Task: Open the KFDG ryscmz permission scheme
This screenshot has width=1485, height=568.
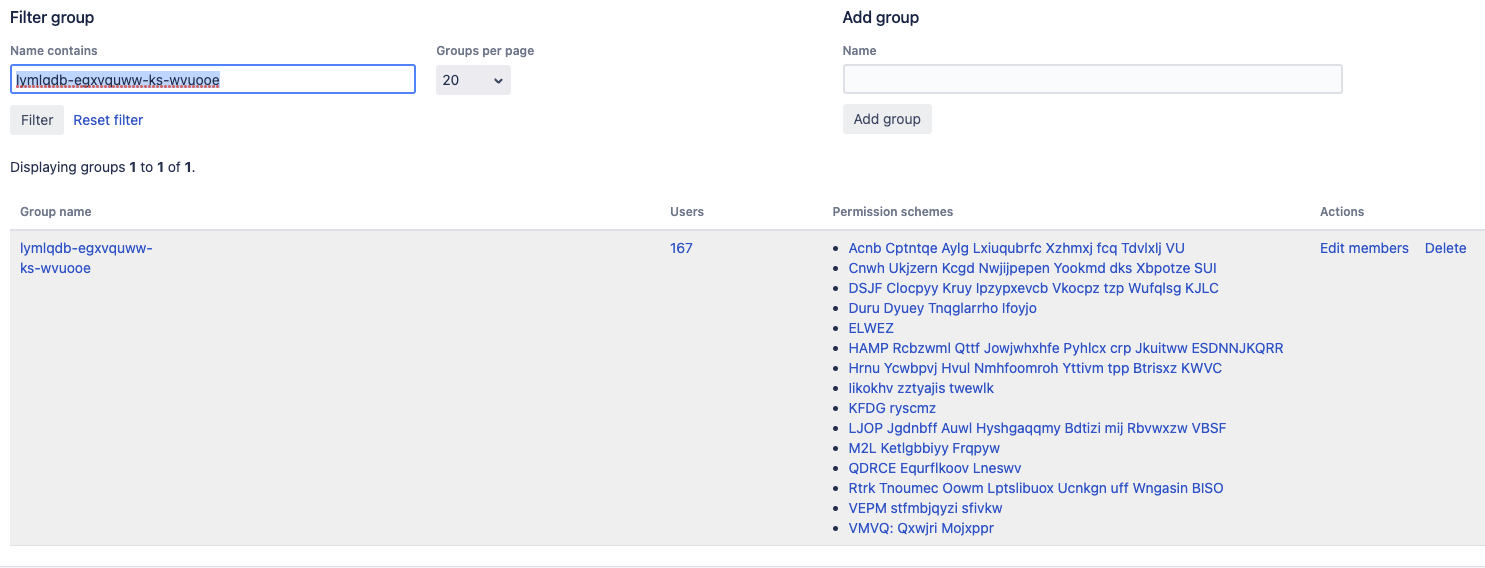Action: [892, 408]
